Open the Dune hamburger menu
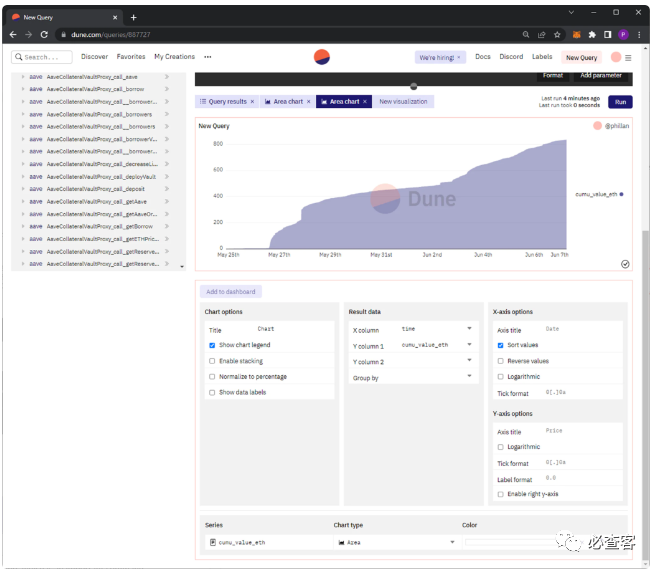Screen dimensions: 656x570 point(628,58)
